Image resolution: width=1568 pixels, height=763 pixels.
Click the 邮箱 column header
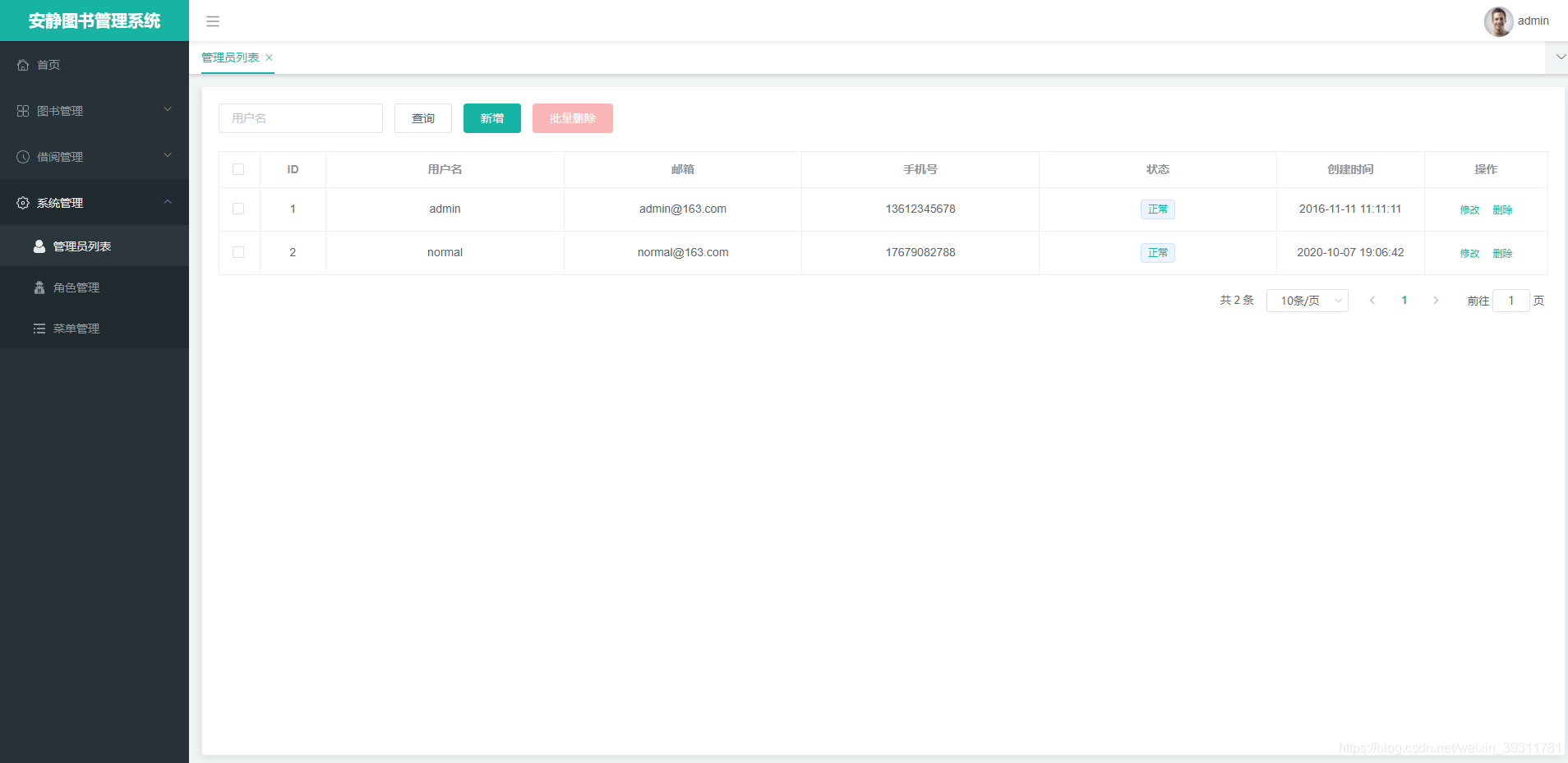tap(683, 169)
